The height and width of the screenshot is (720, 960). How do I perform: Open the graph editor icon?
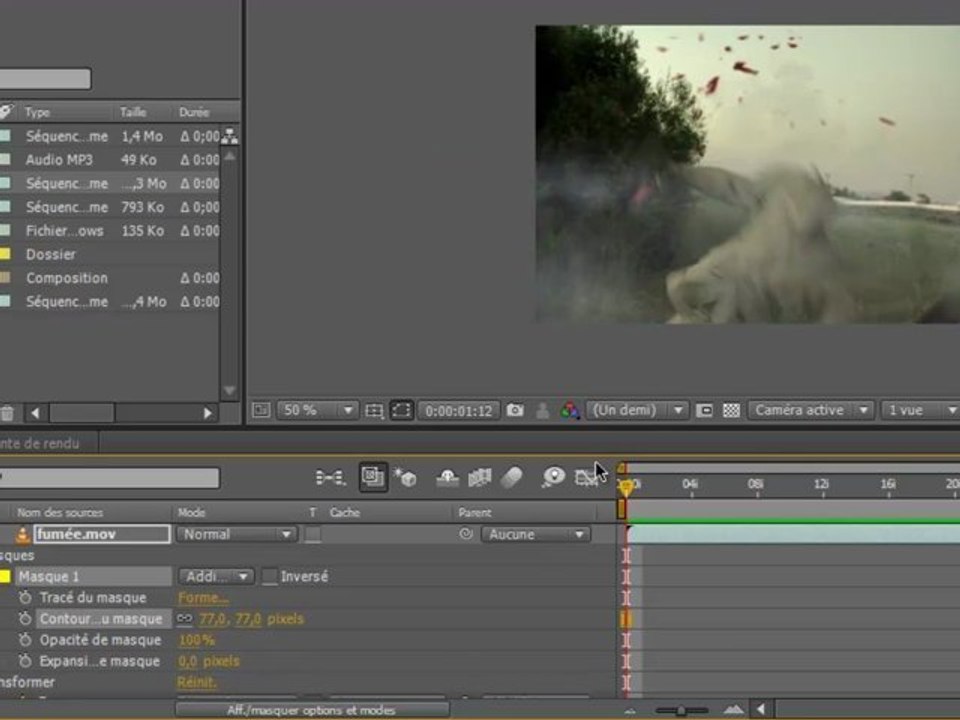587,478
